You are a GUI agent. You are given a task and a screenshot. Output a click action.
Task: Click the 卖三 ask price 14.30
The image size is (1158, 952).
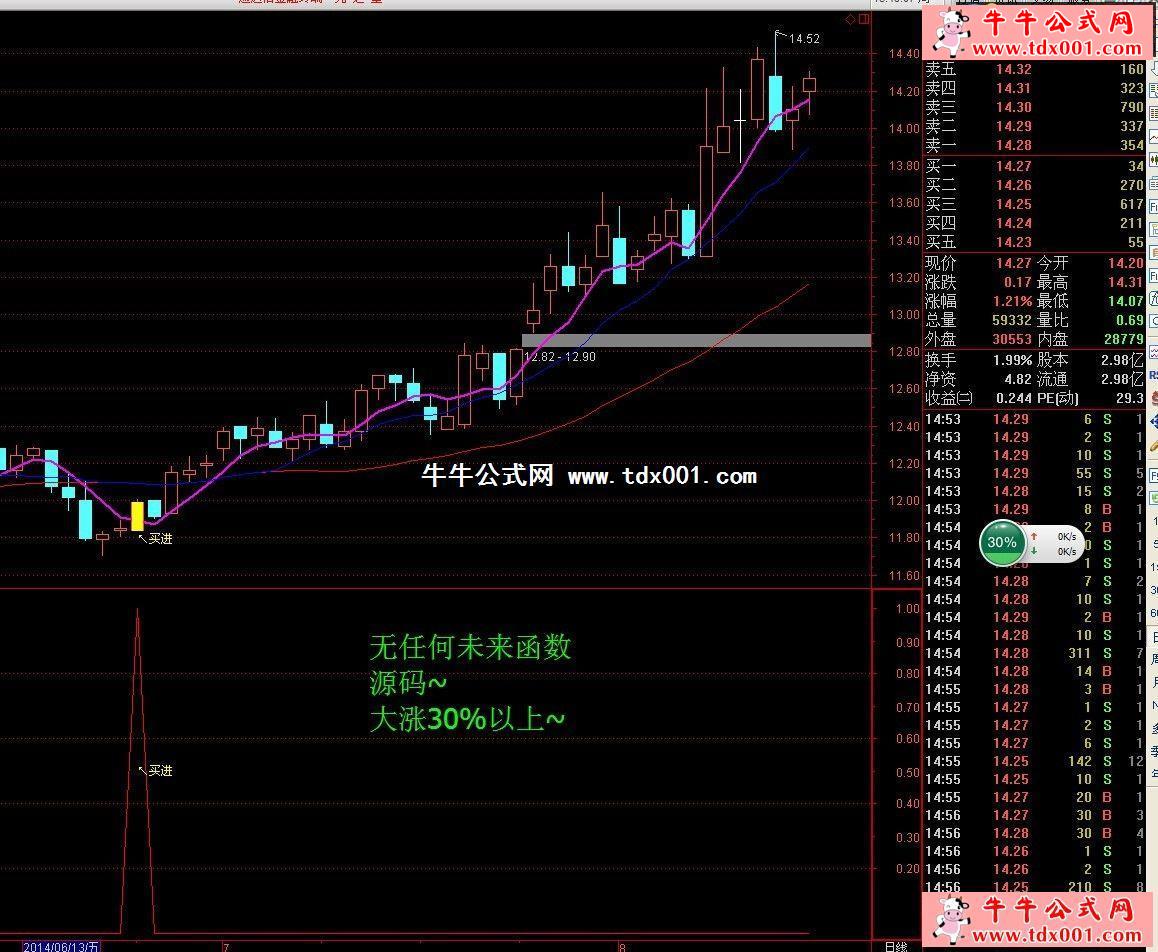click(1013, 107)
